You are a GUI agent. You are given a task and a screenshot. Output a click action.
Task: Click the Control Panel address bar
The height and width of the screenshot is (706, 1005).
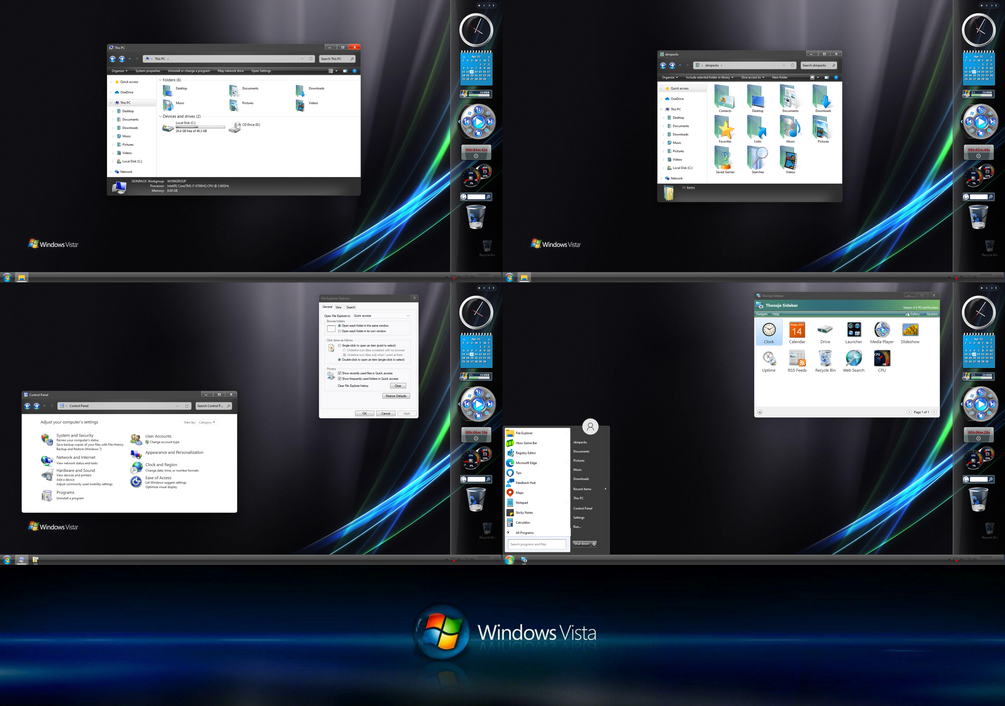[125, 406]
